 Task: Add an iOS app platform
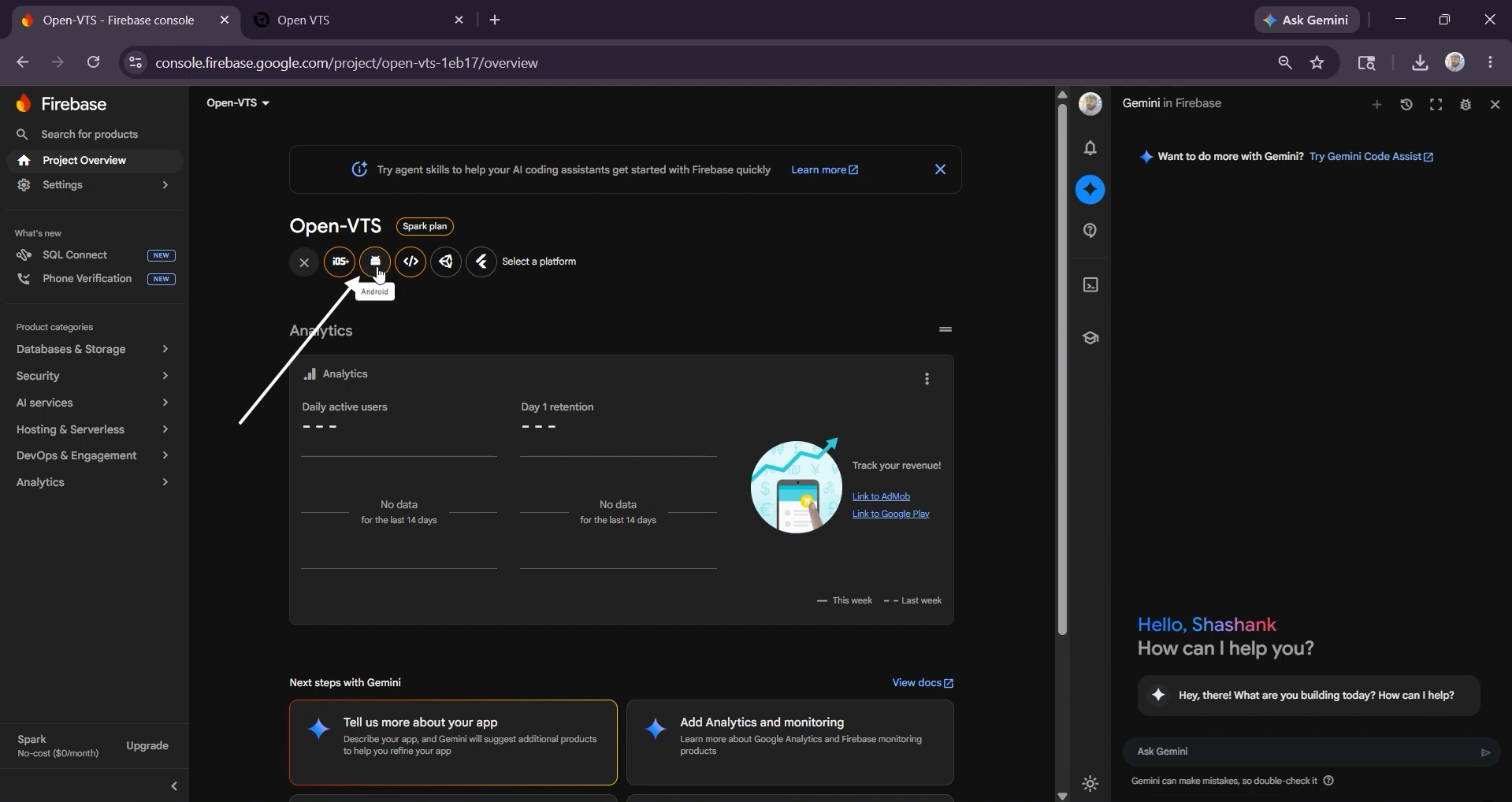tap(340, 262)
